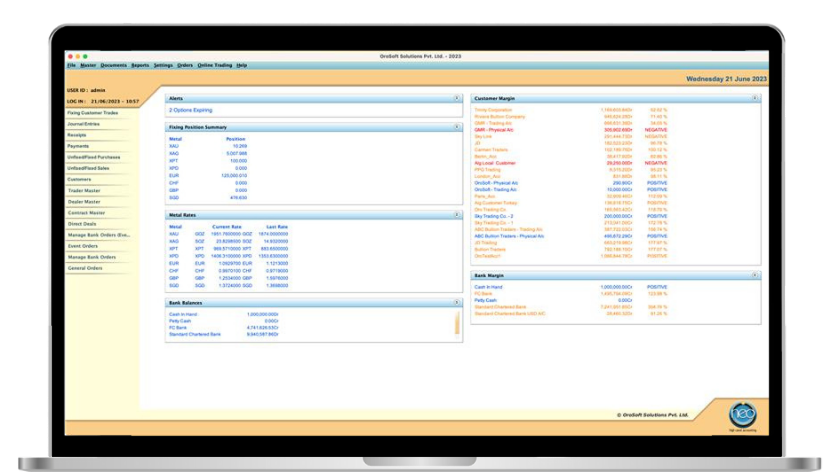Click the Bank Balances panel scrollbar
This screenshot has width=840, height=472.
click(x=457, y=322)
